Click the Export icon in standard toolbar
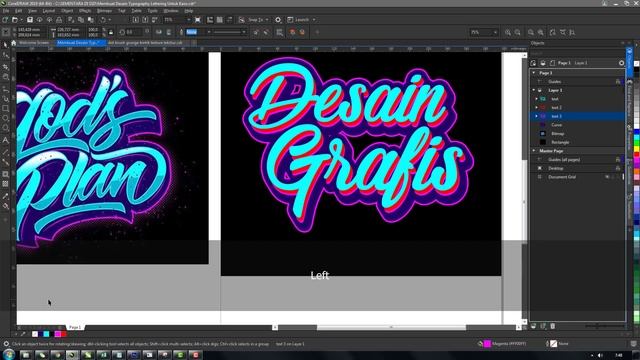640x360 pixels. point(145,20)
